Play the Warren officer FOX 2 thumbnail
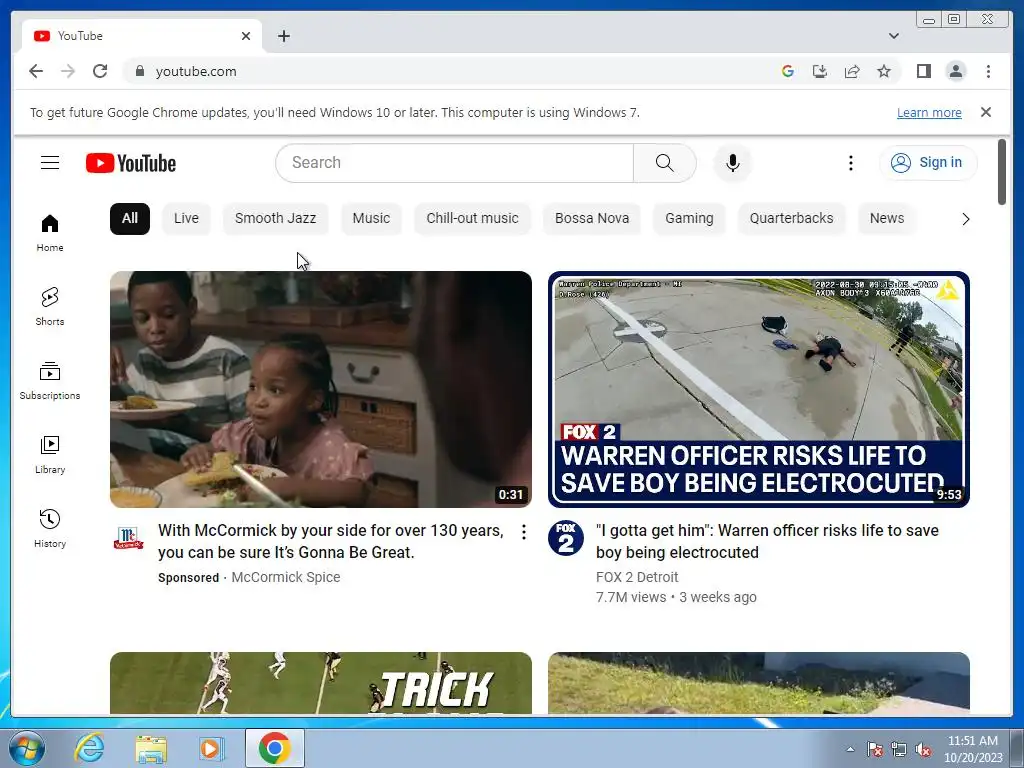Image resolution: width=1024 pixels, height=768 pixels. [x=759, y=389]
